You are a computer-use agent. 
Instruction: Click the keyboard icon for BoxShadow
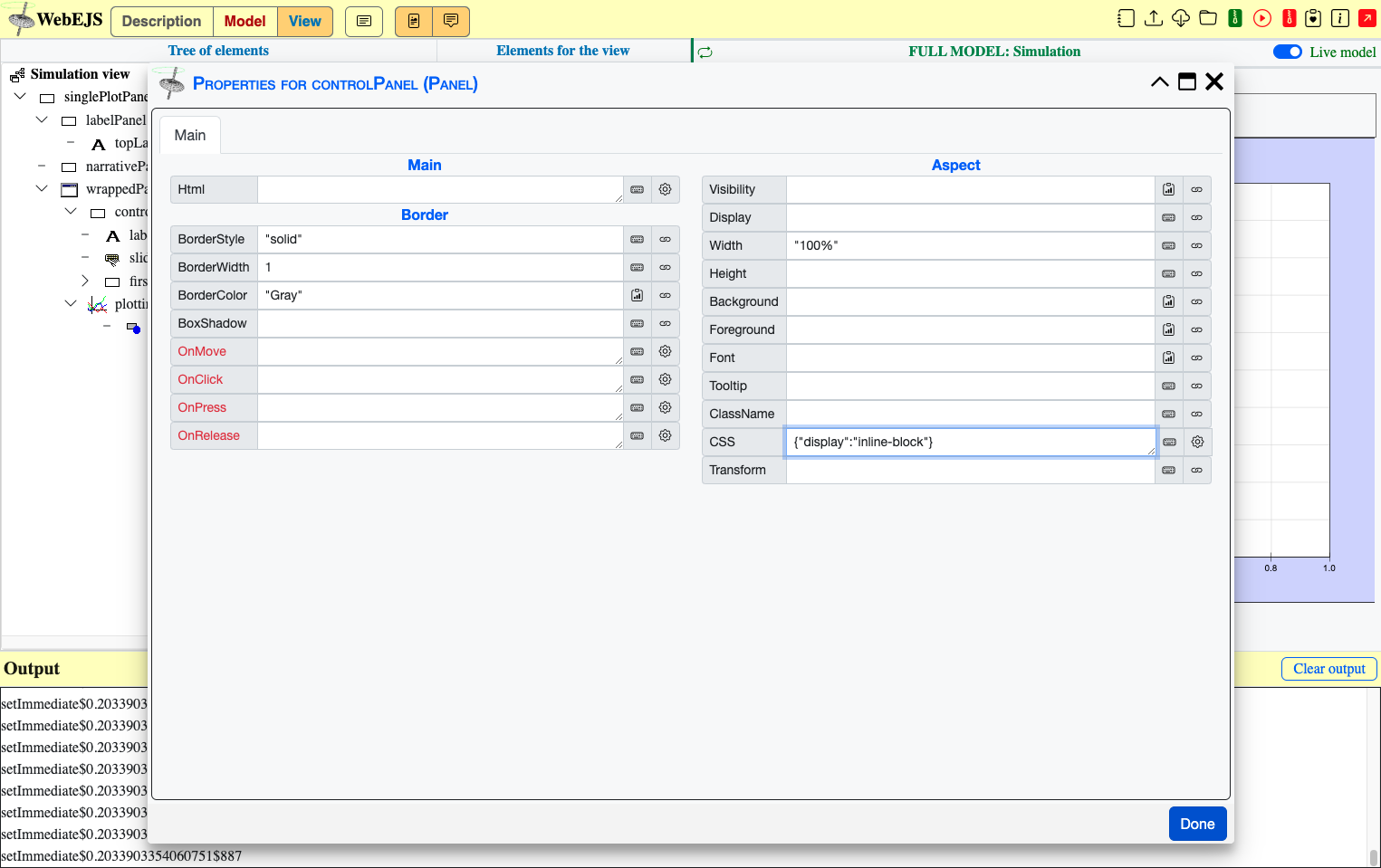[638, 323]
